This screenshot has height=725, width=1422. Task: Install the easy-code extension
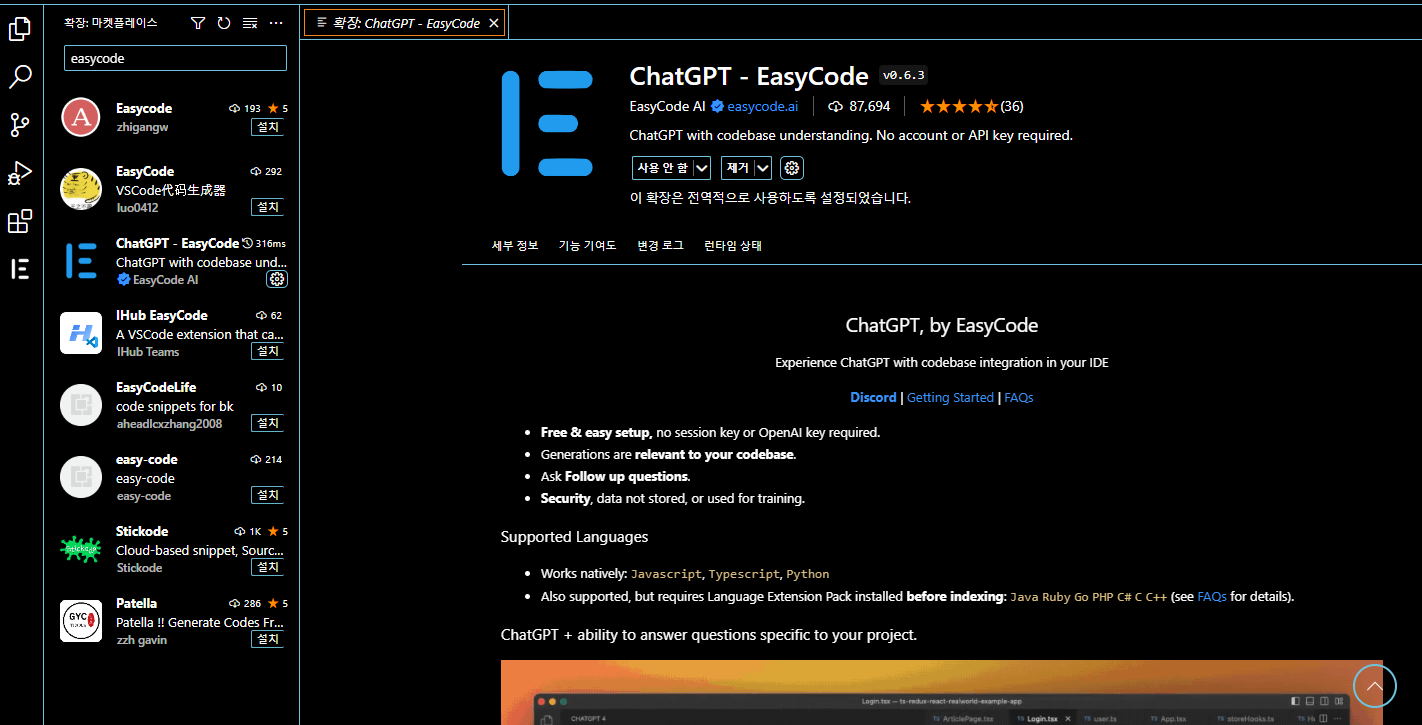pos(268,495)
